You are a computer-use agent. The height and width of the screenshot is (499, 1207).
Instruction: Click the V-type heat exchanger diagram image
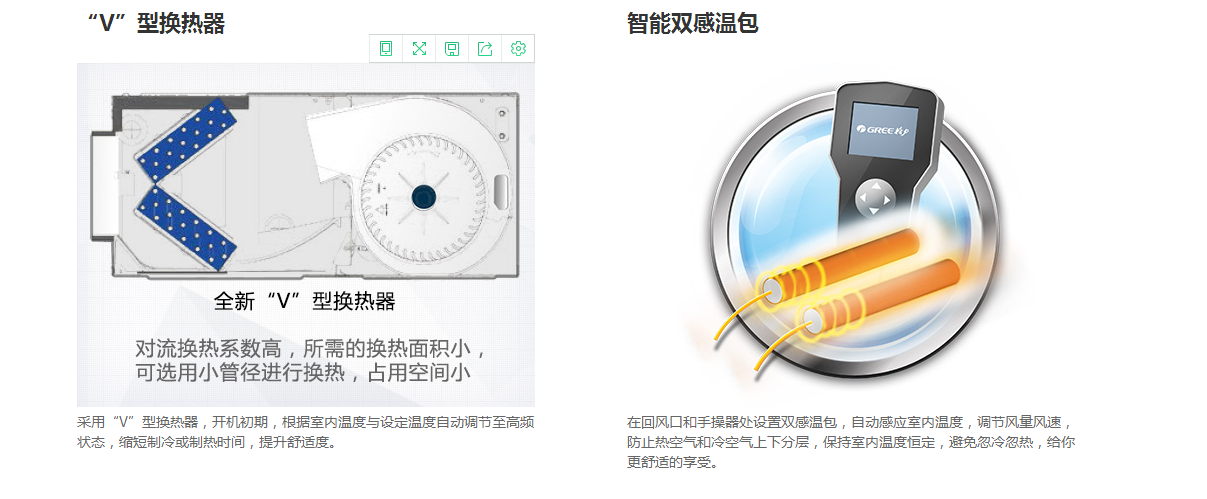pyautogui.click(x=306, y=235)
